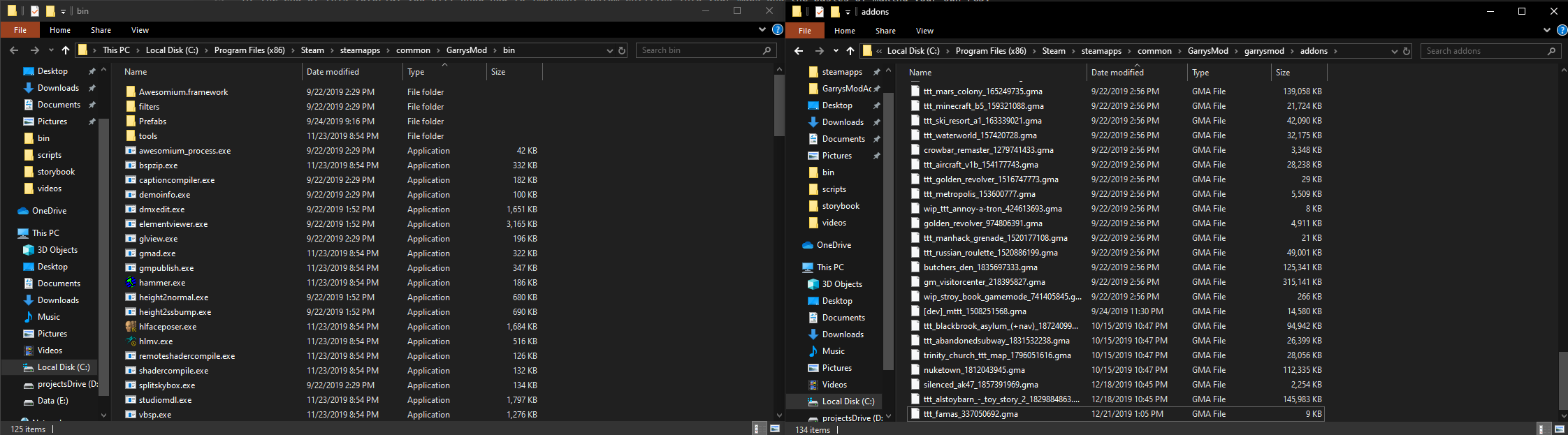Click steamapps breadcrumb in addons address bar
This screenshot has height=435, width=1568.
click(1101, 51)
